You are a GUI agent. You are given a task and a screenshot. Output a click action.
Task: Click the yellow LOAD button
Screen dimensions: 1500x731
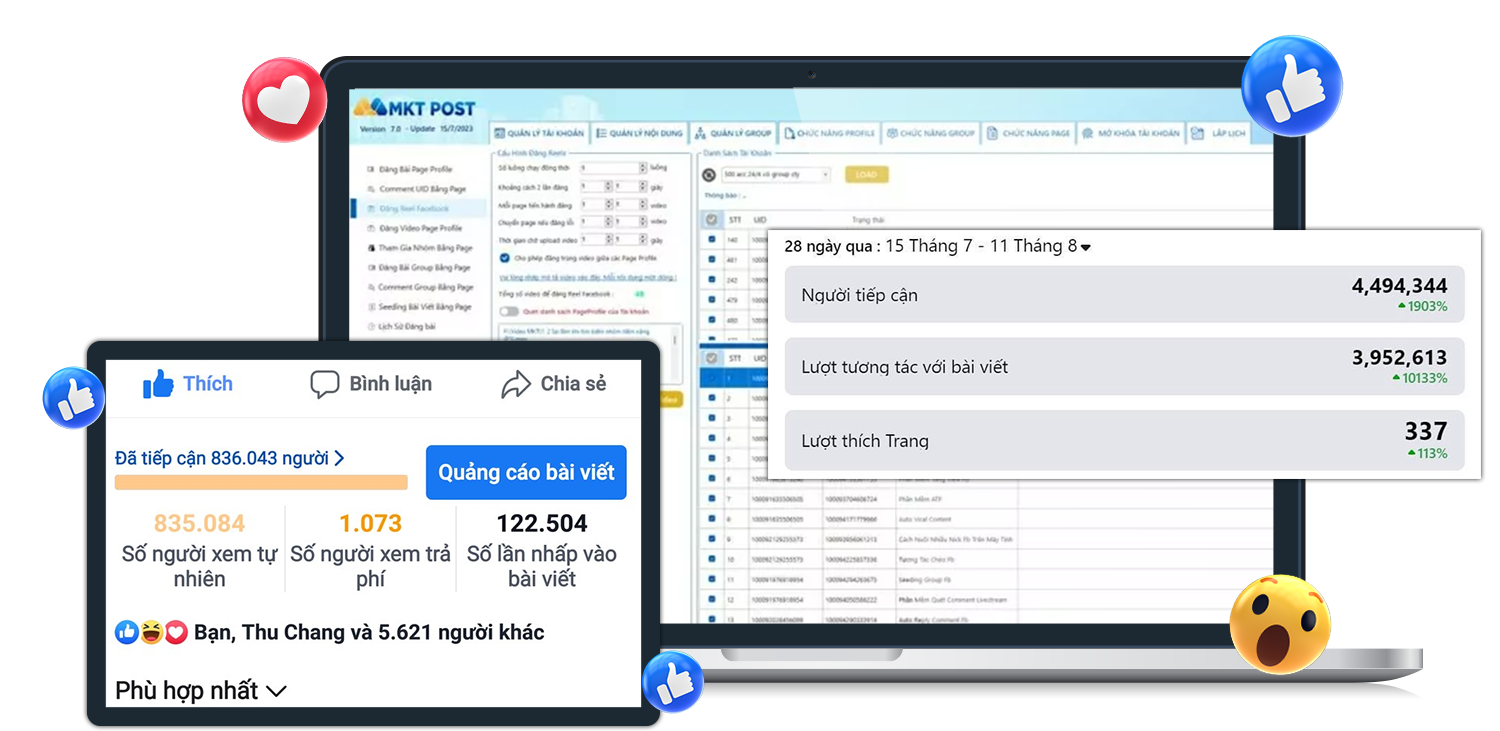(x=866, y=174)
